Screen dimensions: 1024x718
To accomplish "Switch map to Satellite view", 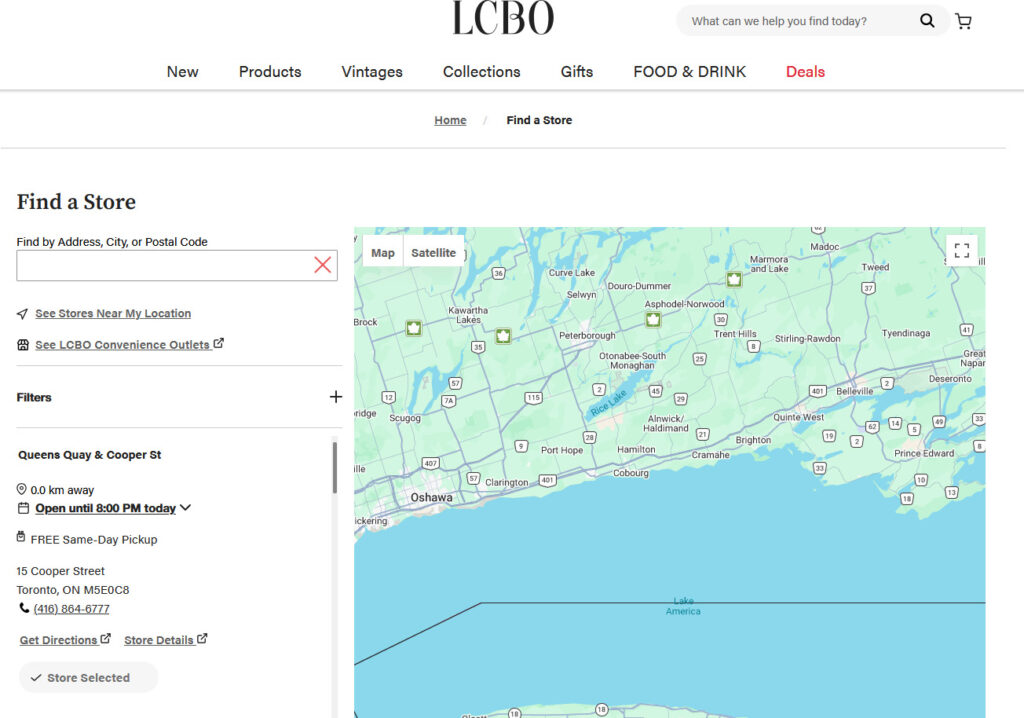I will pos(434,253).
